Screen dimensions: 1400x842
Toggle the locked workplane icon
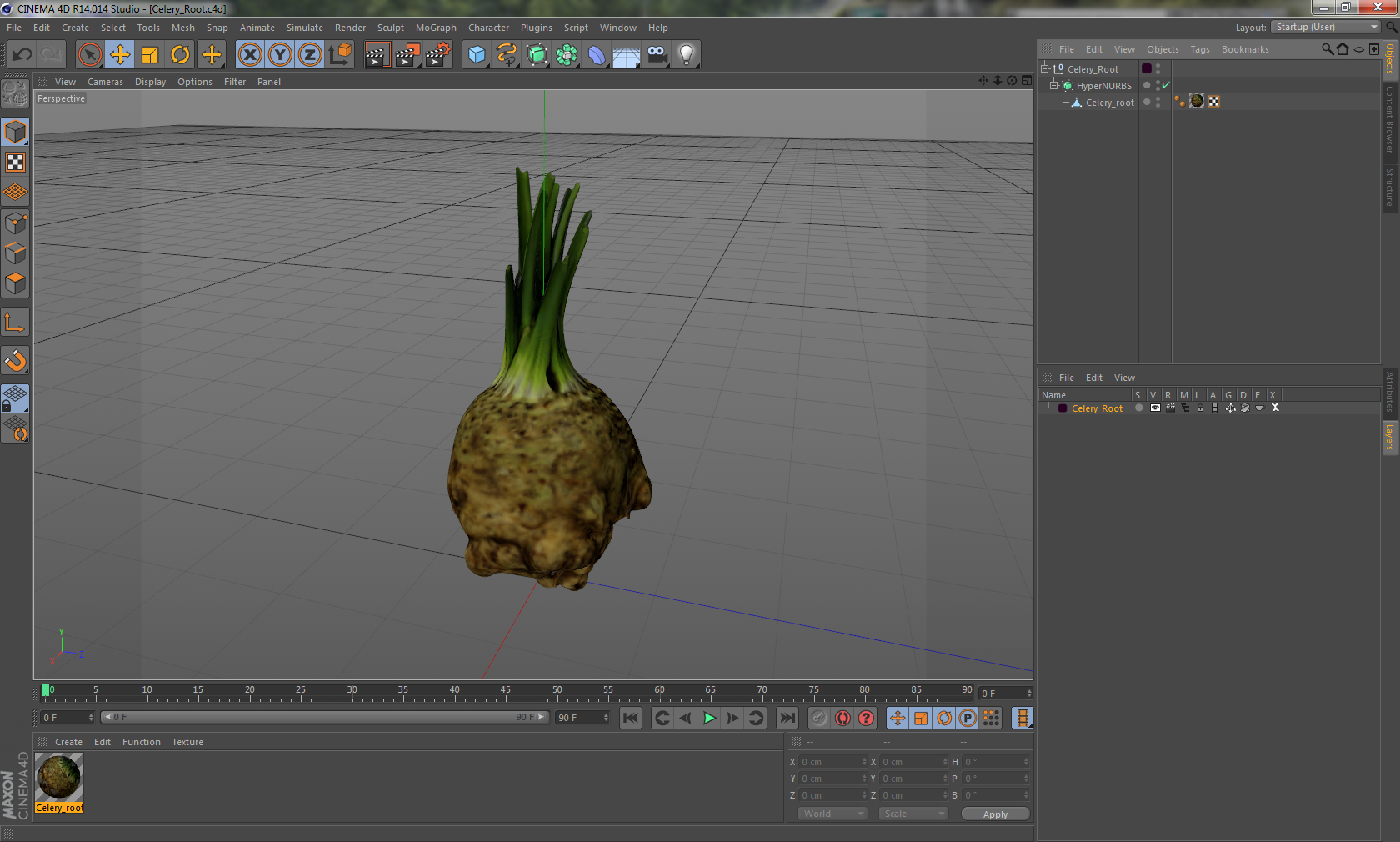pos(15,398)
